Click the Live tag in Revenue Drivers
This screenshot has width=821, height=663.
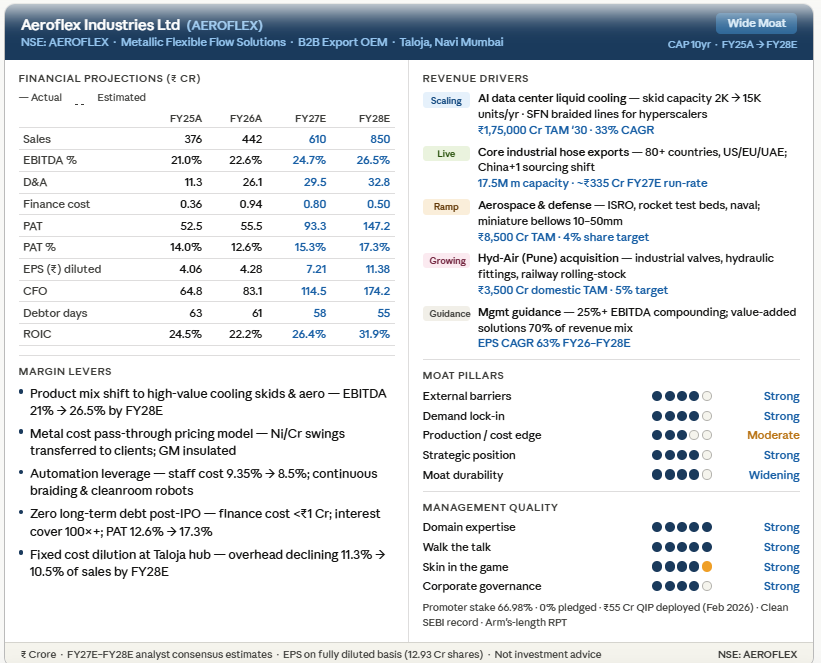446,153
